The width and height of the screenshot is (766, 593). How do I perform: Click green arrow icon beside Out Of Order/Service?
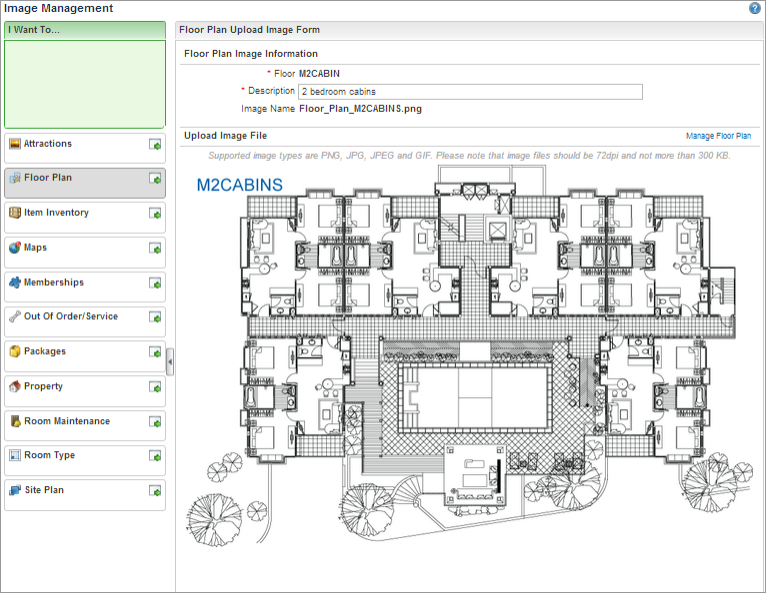coord(155,318)
